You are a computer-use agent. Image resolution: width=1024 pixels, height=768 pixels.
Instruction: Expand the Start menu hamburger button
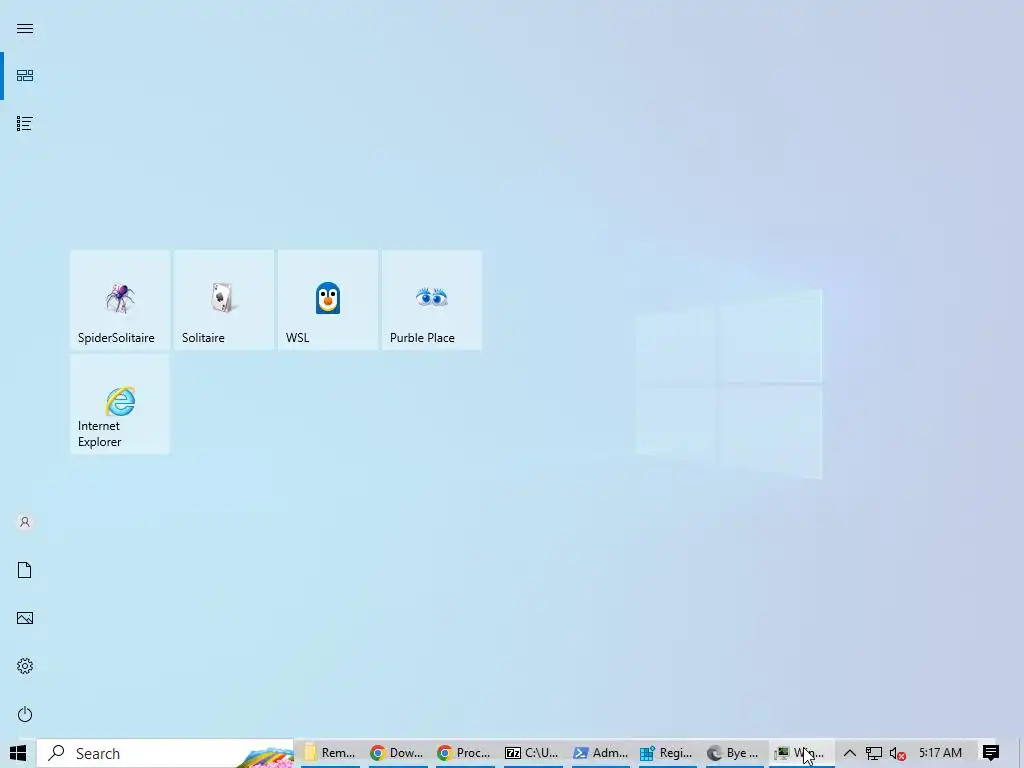coord(25,28)
